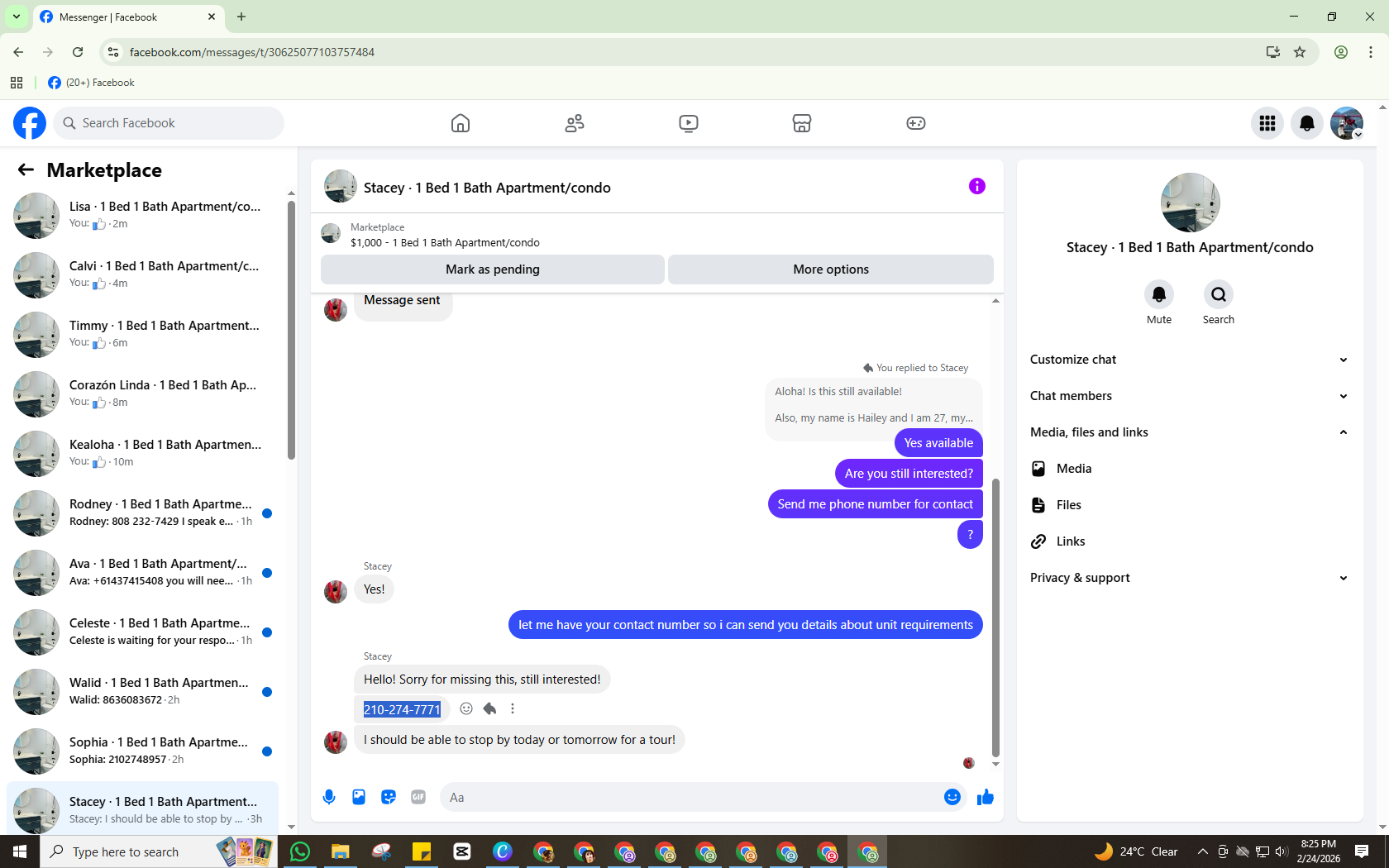Reply to the 210-274-7771 message
This screenshot has width=1389, height=868.
(x=489, y=708)
